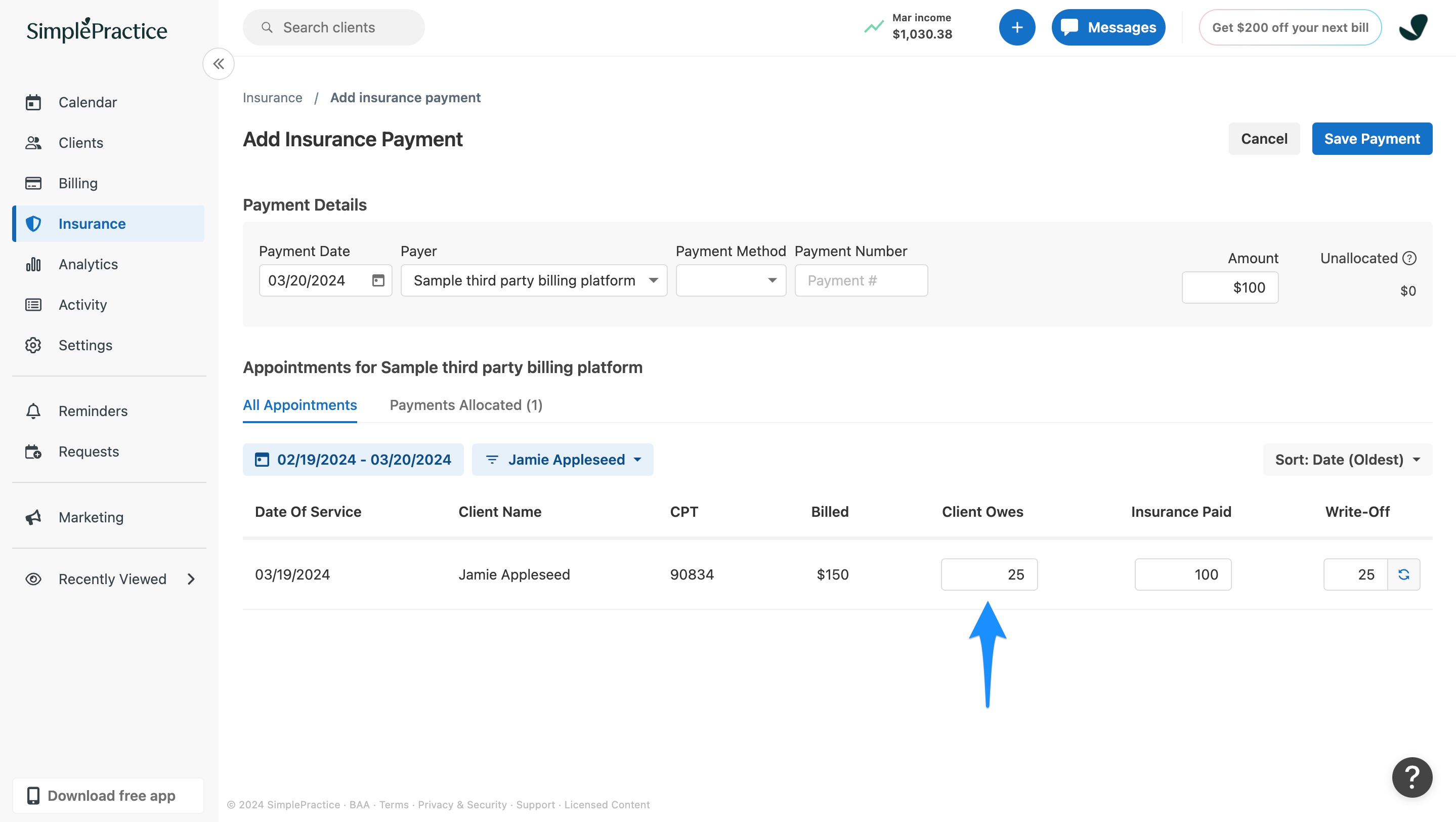Click the Write-Off refresh icon
Screen dimensions: 1456x822
pos(1404,574)
